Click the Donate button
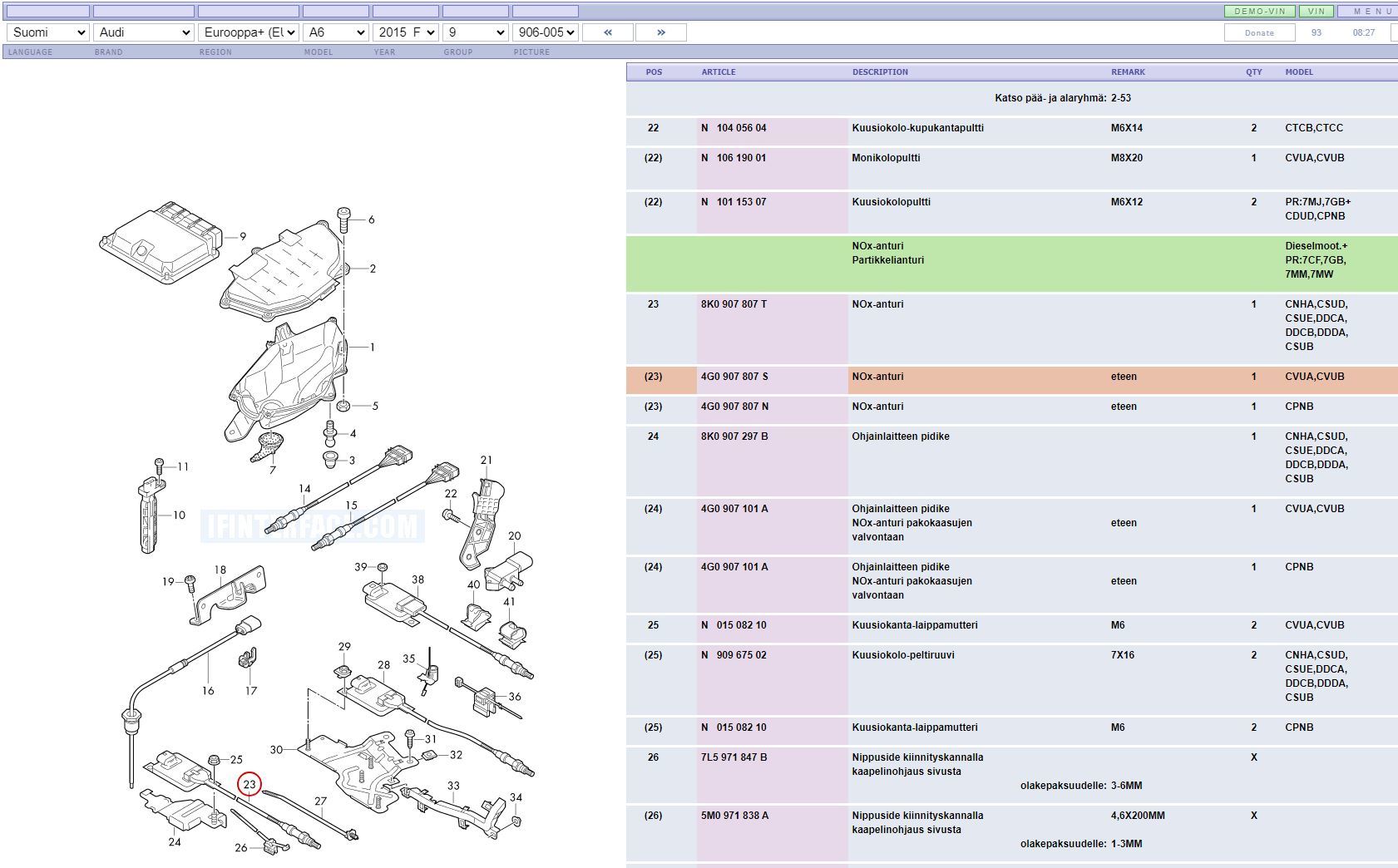This screenshot has height=868, width=1398. [1259, 32]
